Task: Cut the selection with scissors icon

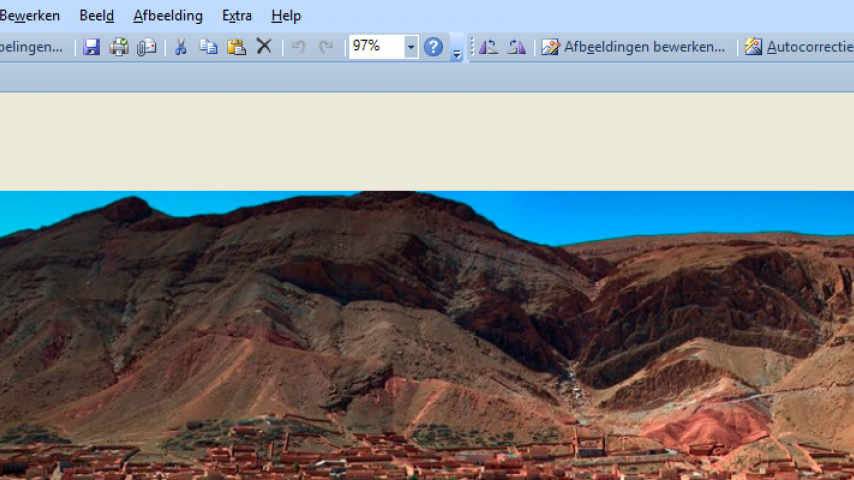Action: [x=181, y=47]
